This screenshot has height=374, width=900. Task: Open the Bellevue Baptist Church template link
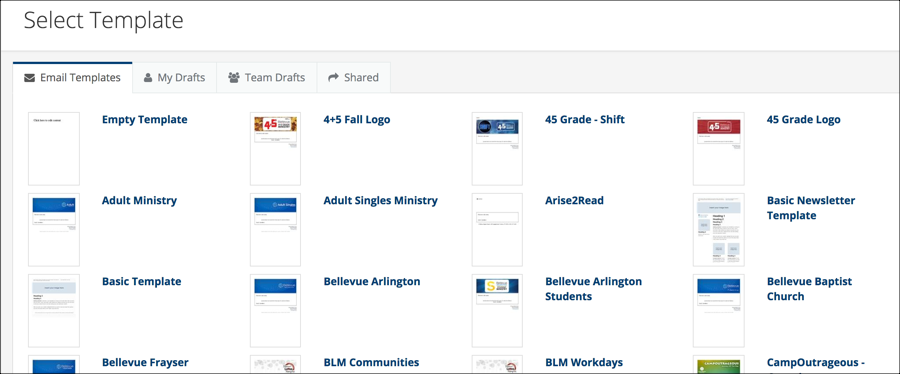coord(809,289)
